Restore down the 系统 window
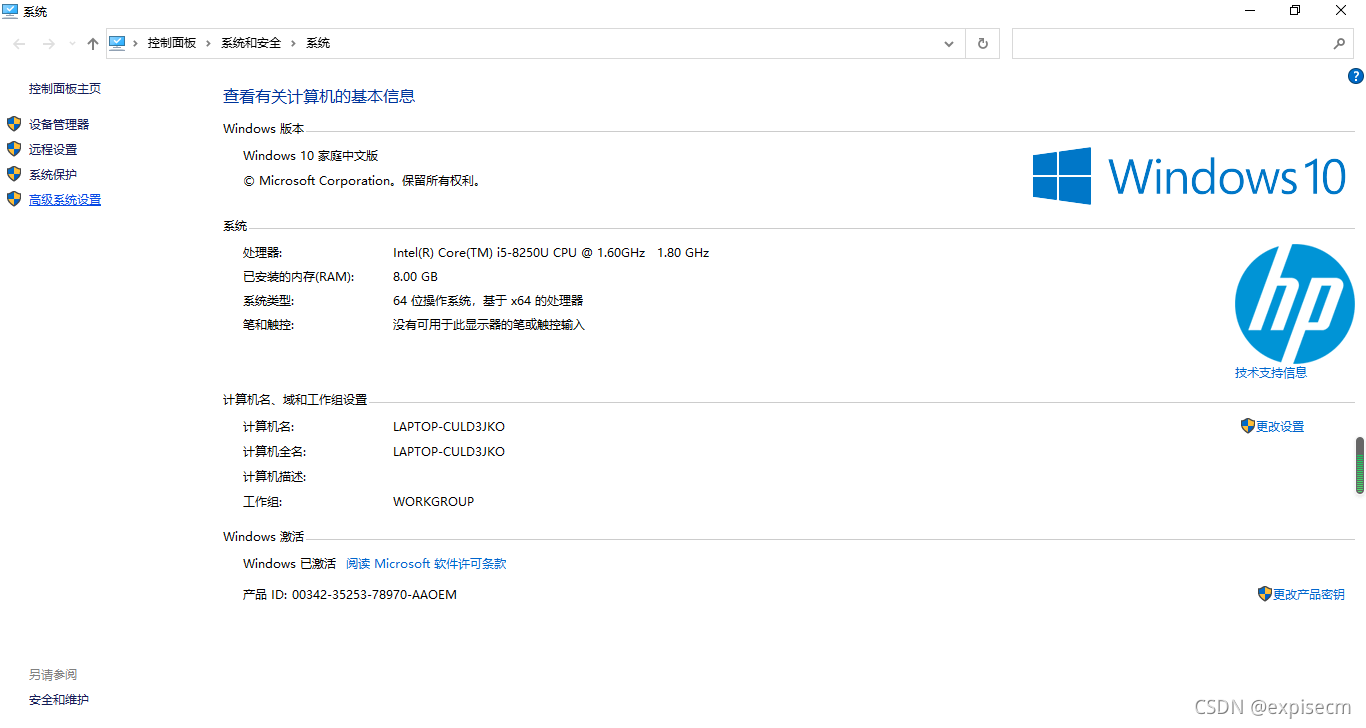 tap(1296, 11)
